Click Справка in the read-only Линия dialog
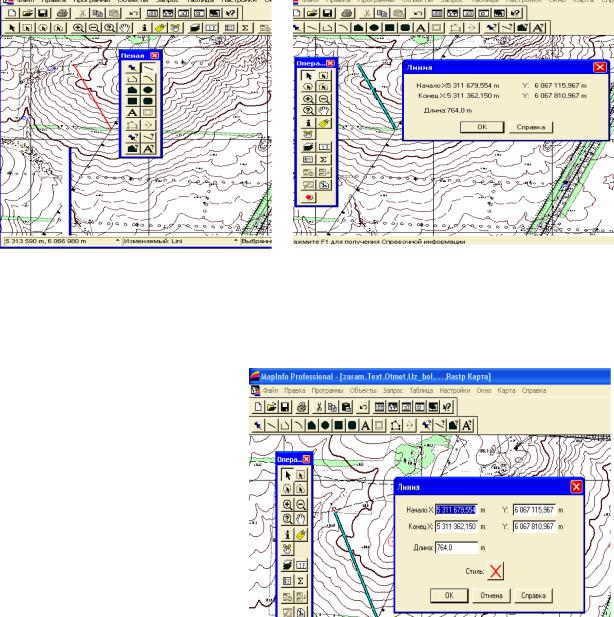The height and width of the screenshot is (617, 614). 531,127
